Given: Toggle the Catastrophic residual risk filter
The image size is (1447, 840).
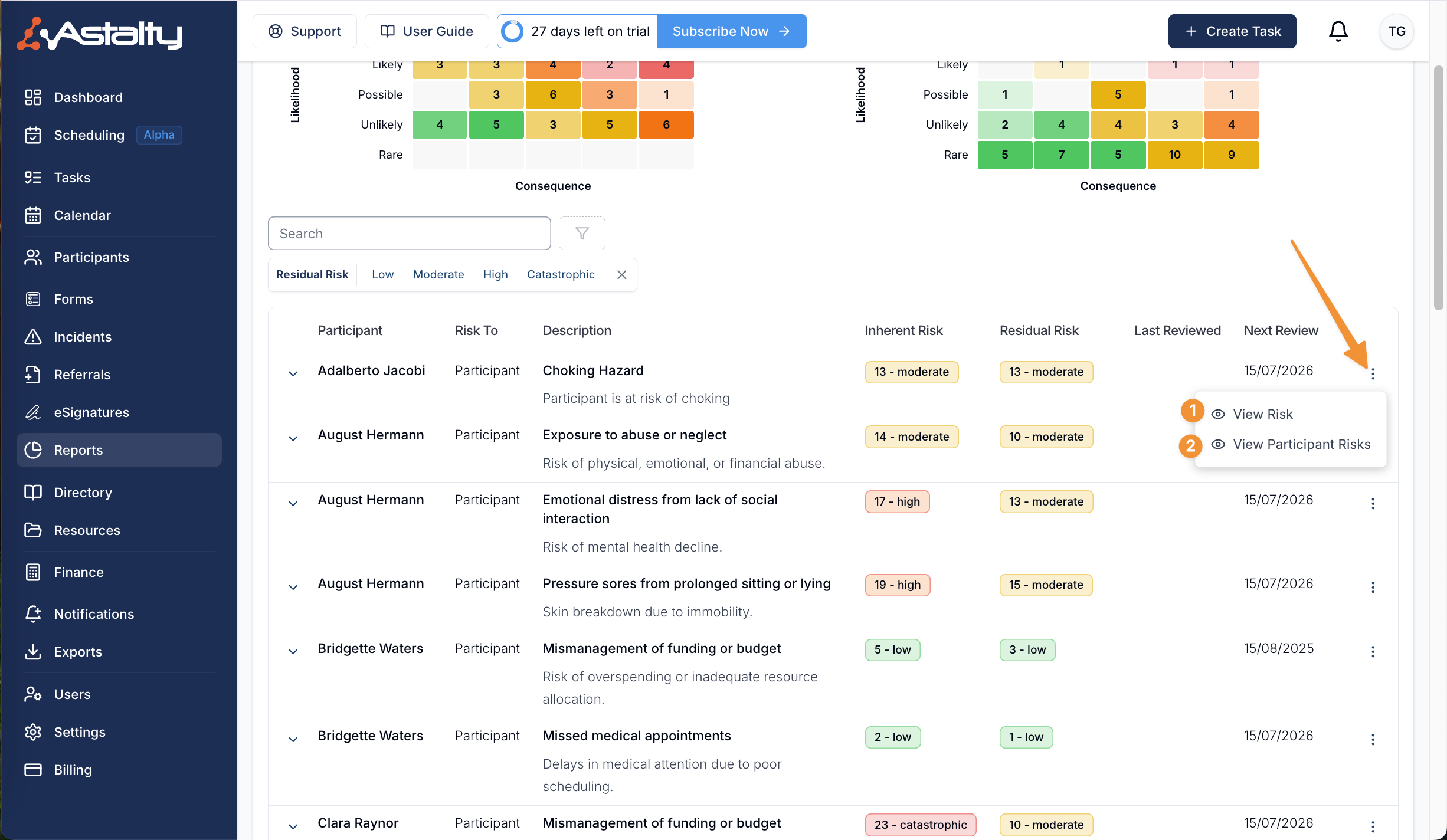Looking at the screenshot, I should 560,274.
